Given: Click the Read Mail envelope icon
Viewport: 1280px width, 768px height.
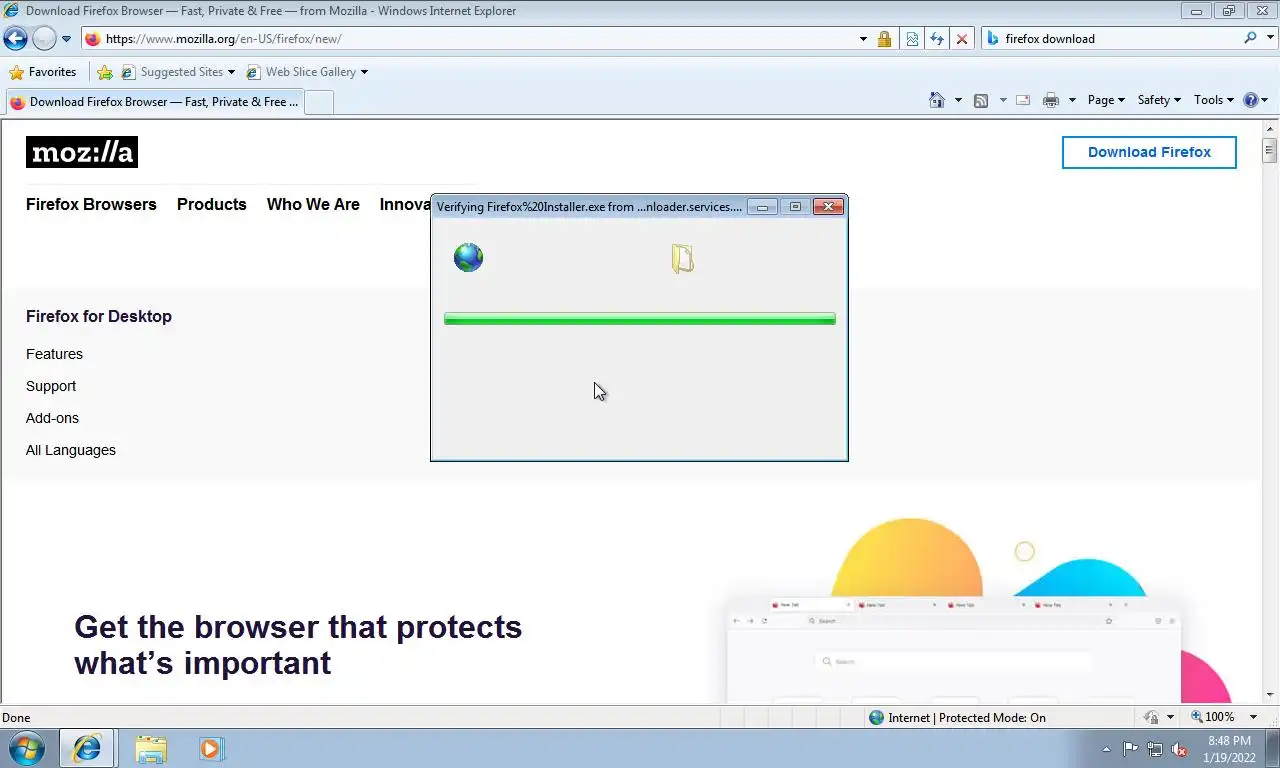Looking at the screenshot, I should 1023,100.
